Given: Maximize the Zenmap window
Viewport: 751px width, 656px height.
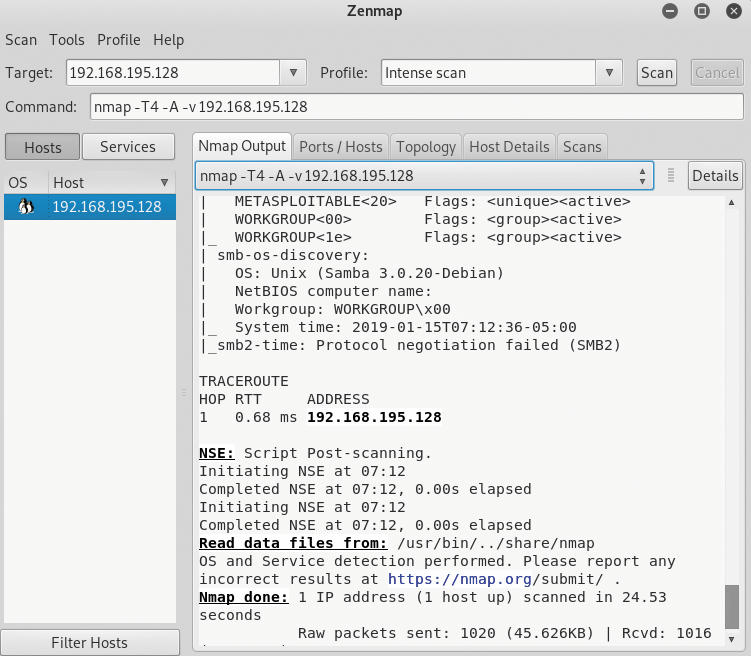Looking at the screenshot, I should (x=702, y=11).
